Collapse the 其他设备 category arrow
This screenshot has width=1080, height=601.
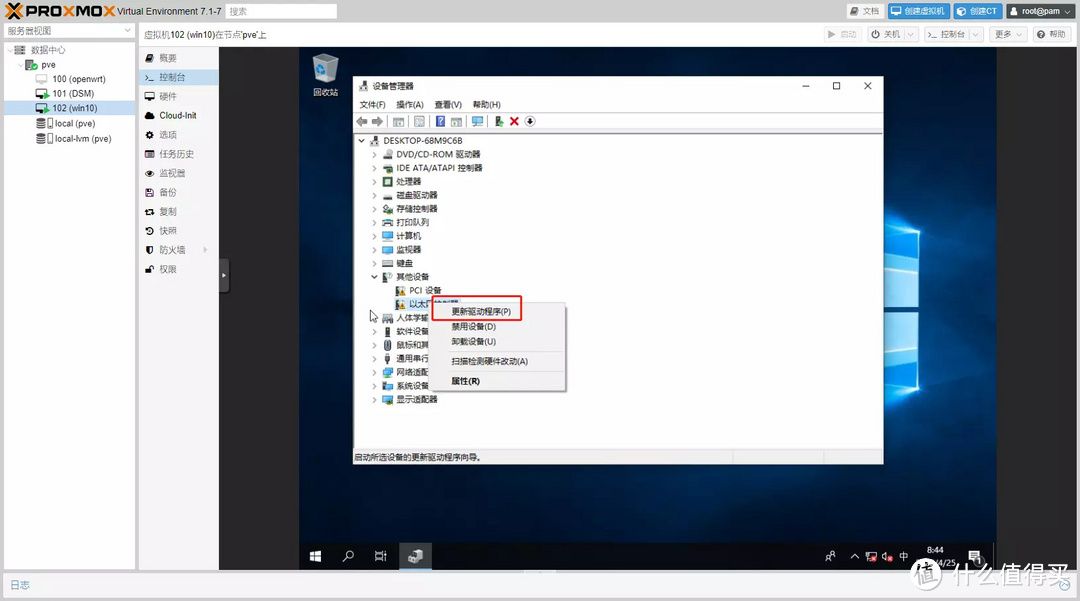[374, 277]
